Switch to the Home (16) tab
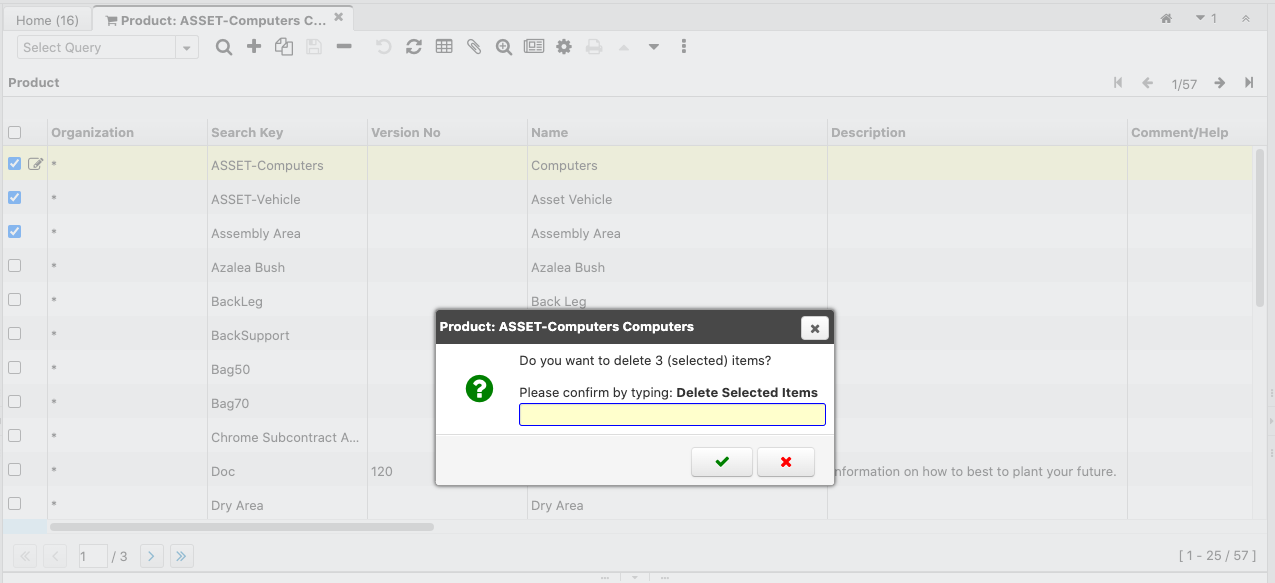Viewport: 1275px width, 583px height. coord(47,20)
